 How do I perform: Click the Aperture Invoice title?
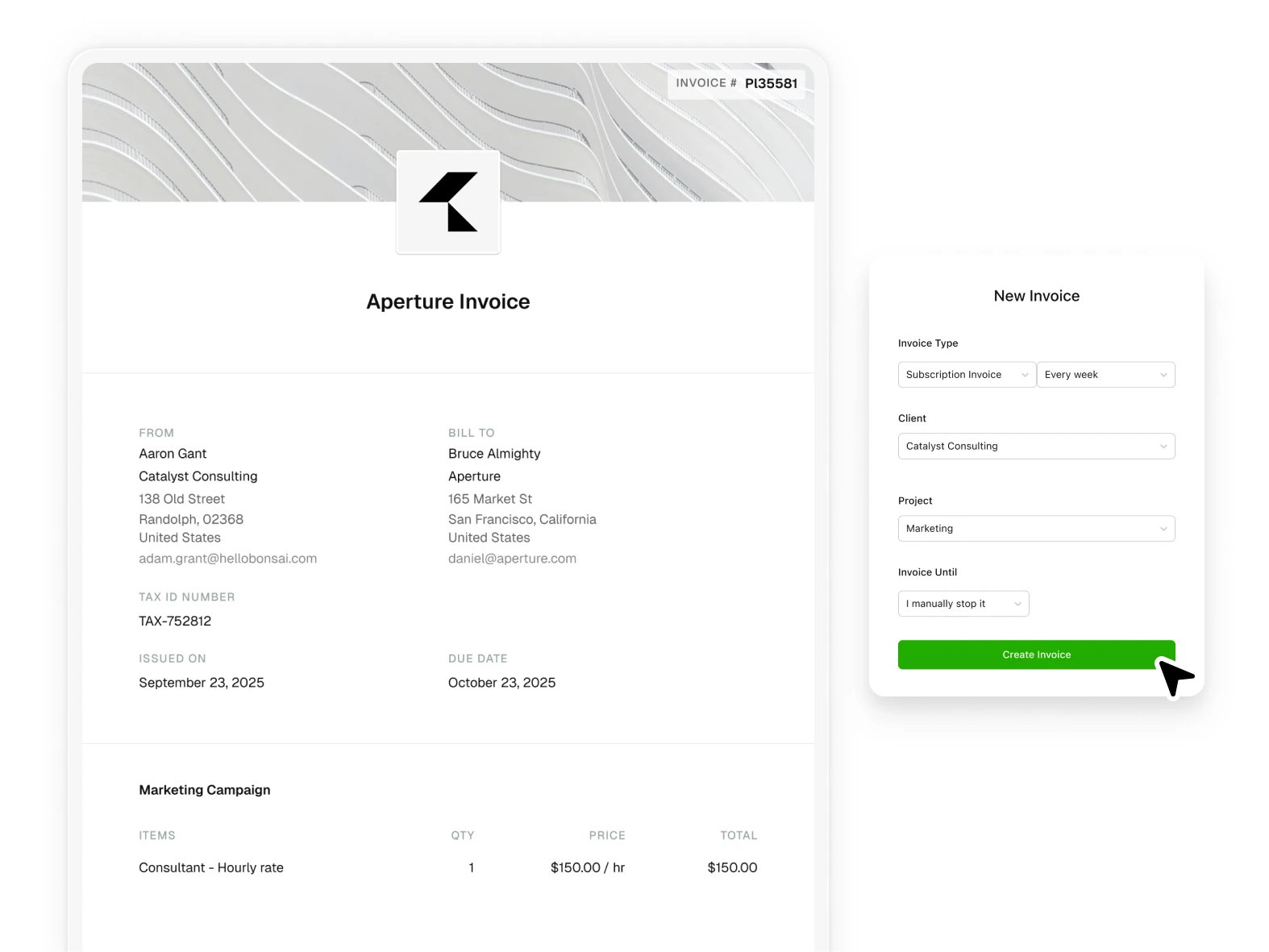pyautogui.click(x=448, y=301)
